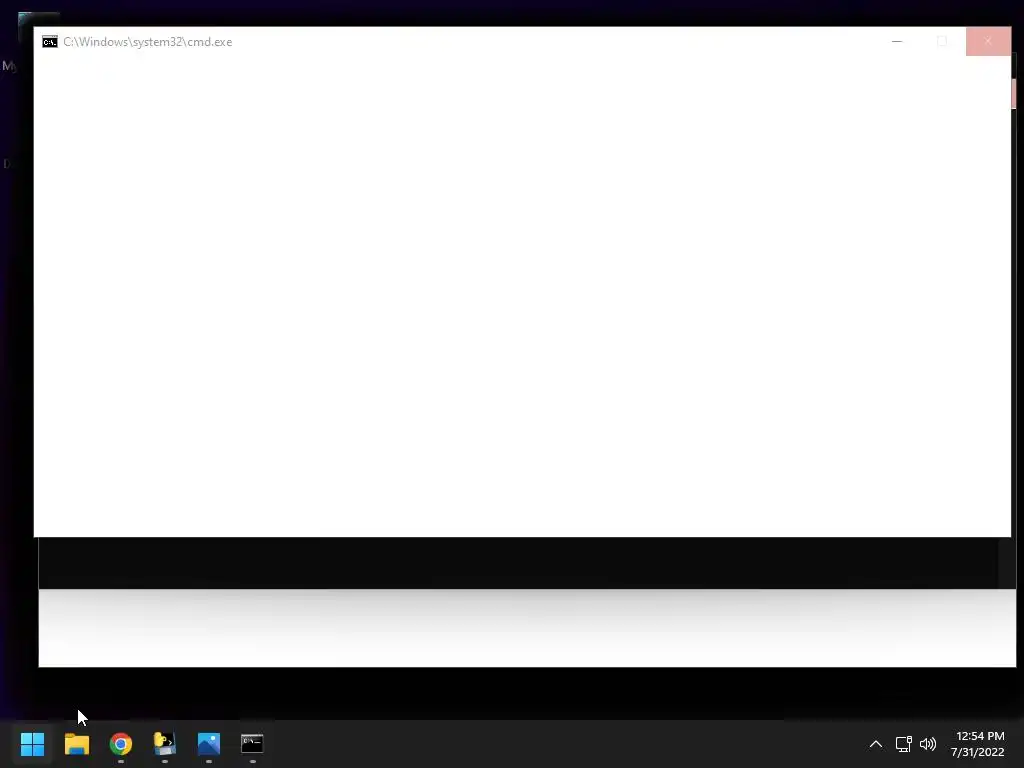
Task: Switch to the cmd.exe taskbar icon
Action: (252, 744)
